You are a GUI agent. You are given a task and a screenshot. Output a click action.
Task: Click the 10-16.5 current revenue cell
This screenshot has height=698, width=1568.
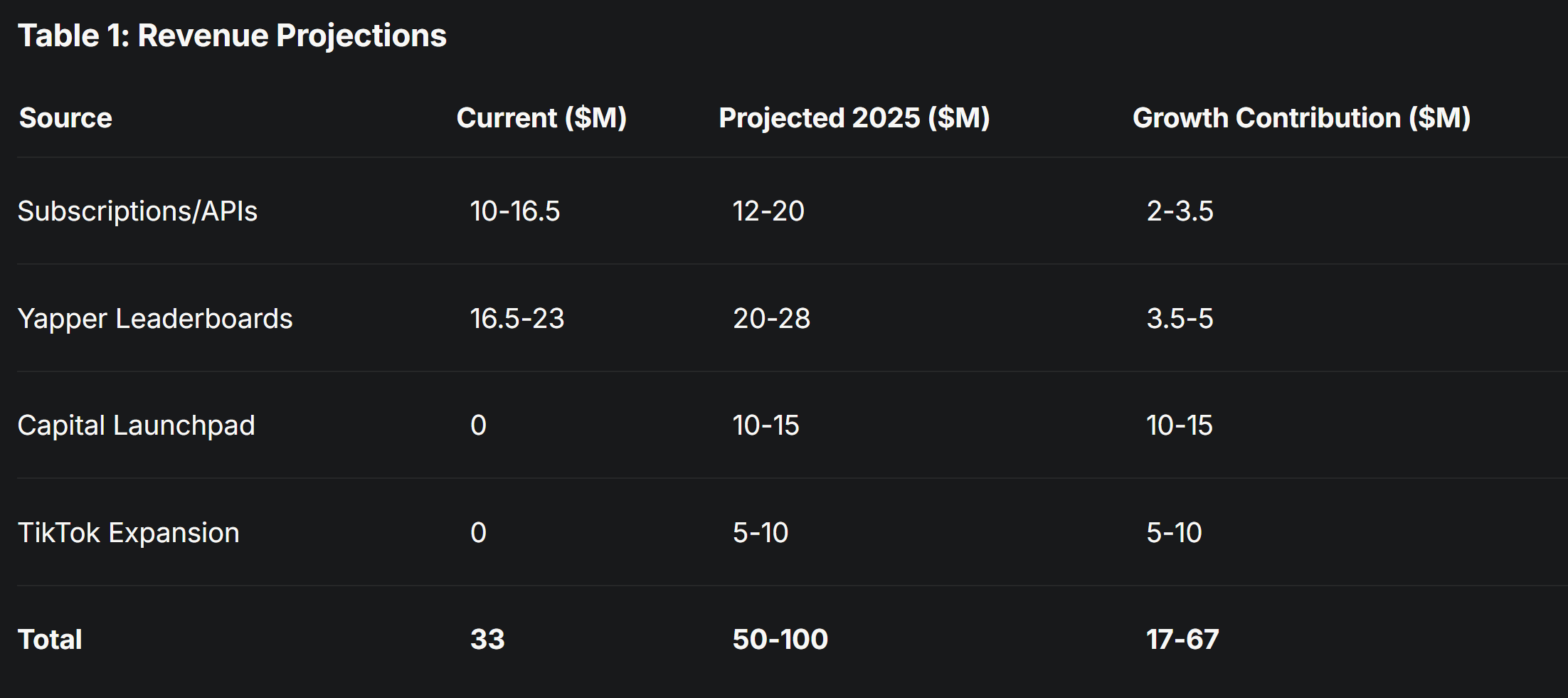[x=515, y=211]
